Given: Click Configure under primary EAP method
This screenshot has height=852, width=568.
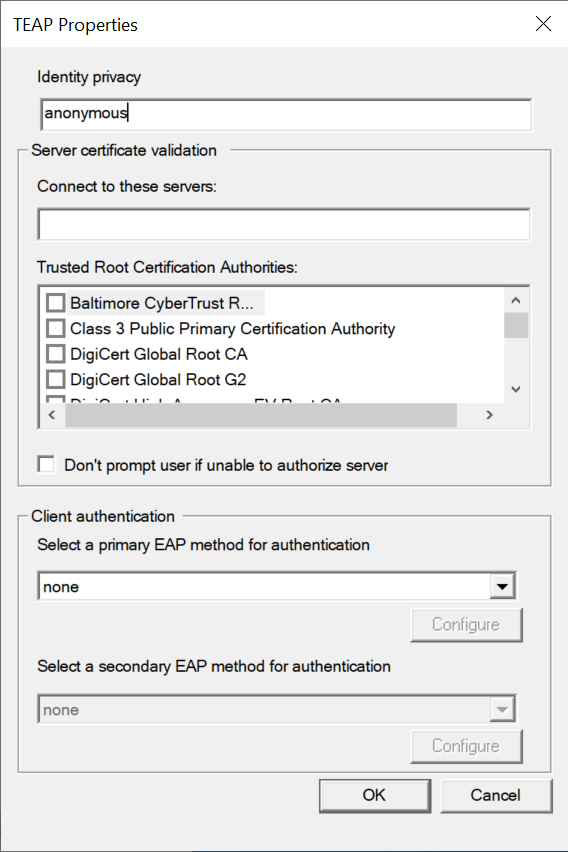Looking at the screenshot, I should pyautogui.click(x=466, y=625).
